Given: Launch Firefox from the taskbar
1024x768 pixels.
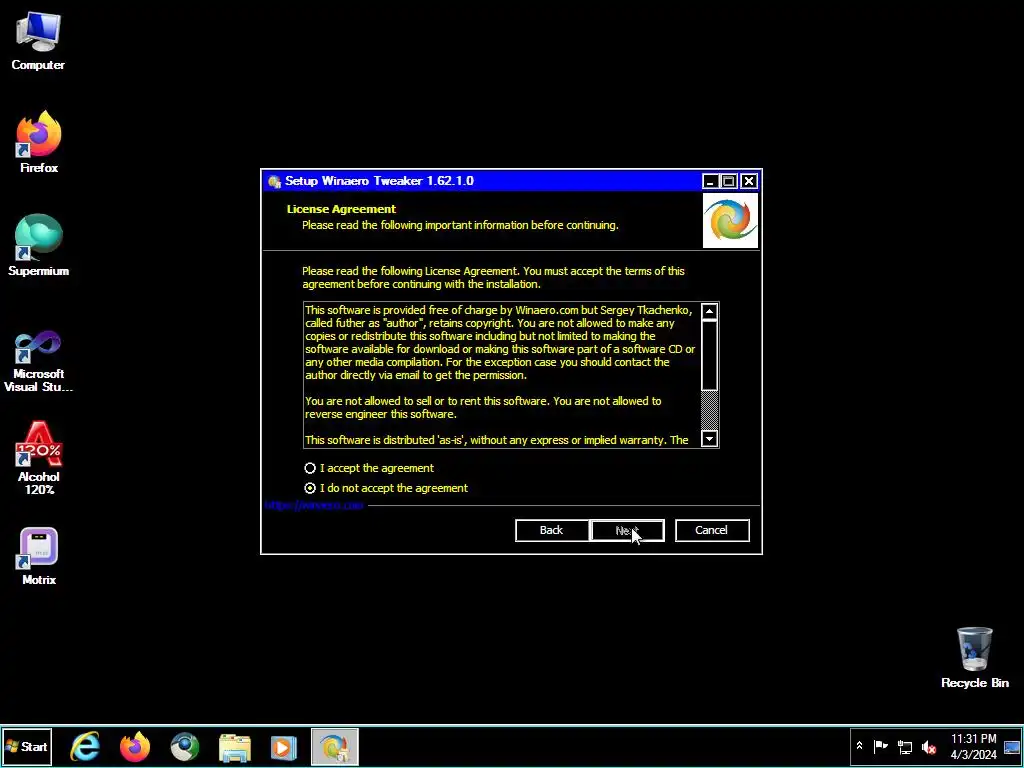Looking at the screenshot, I should [135, 746].
